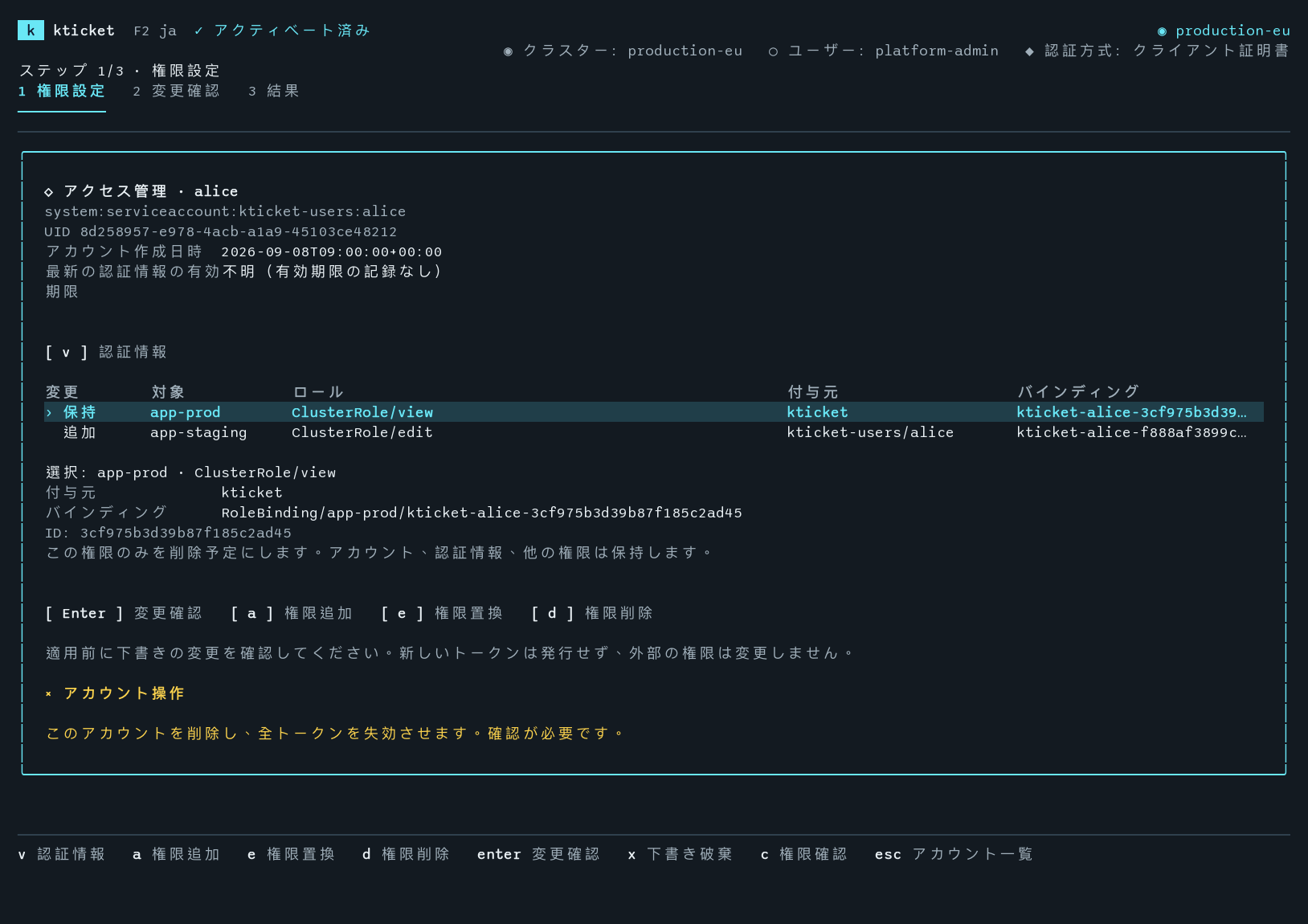Click binding kticket-alice-3cf975b3d39… cell

[x=1131, y=412]
